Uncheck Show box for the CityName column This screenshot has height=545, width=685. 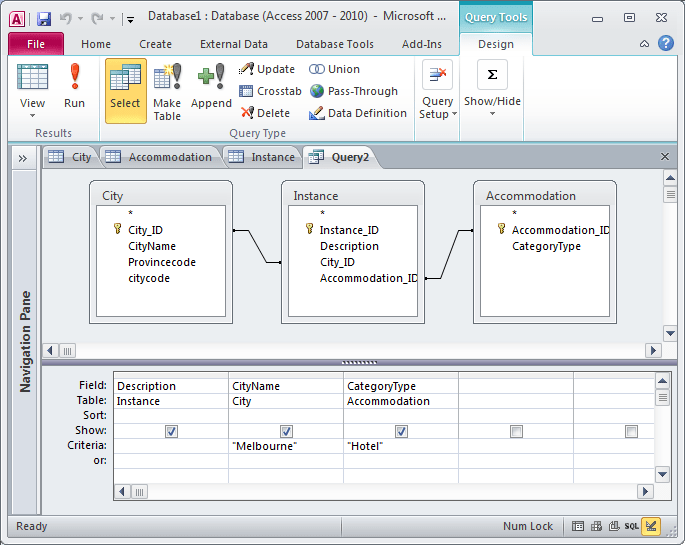[286, 431]
